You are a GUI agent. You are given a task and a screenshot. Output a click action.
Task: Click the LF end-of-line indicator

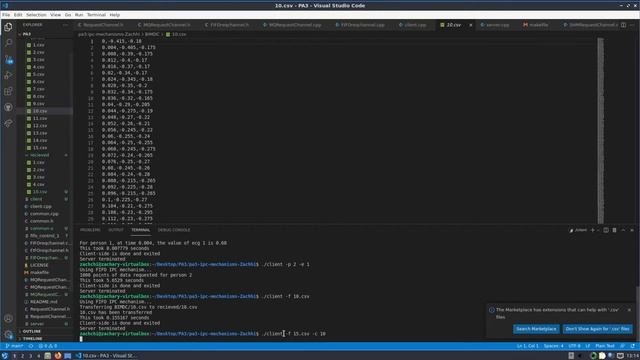pyautogui.click(x=588, y=346)
